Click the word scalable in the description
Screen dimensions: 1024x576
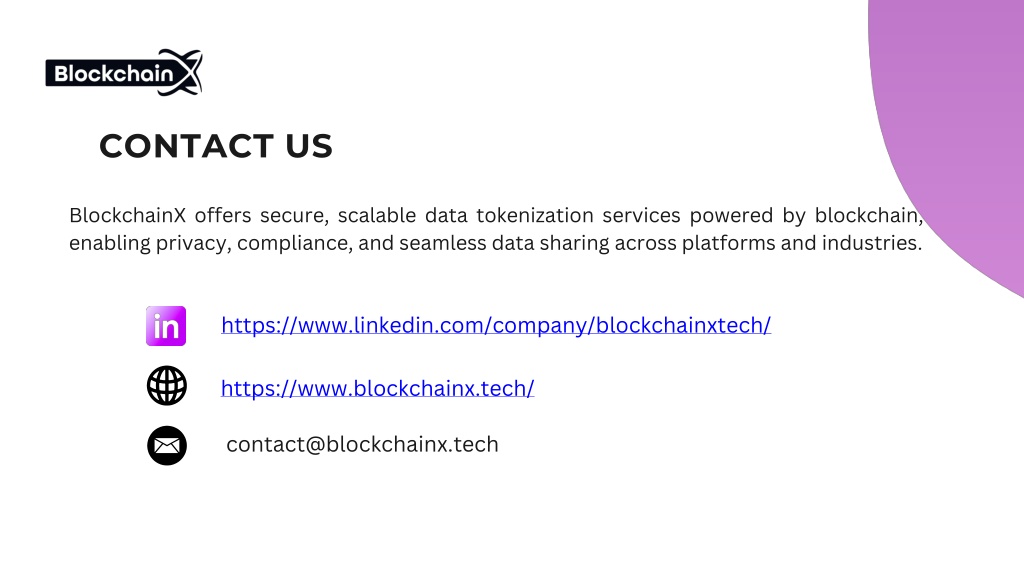pyautogui.click(x=377, y=216)
